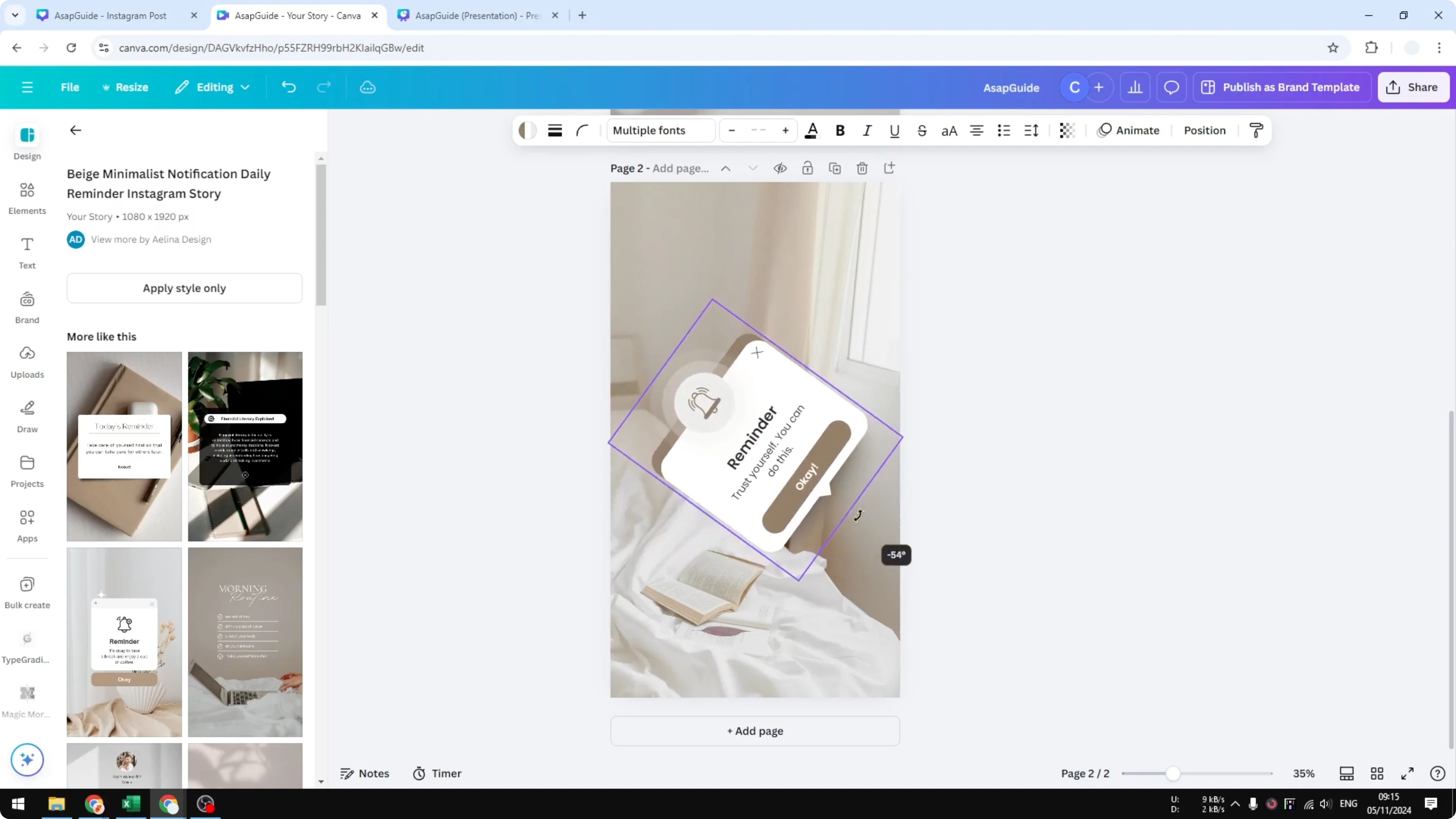Image resolution: width=1456 pixels, height=819 pixels.
Task: Change text alignment
Action: [x=976, y=131]
